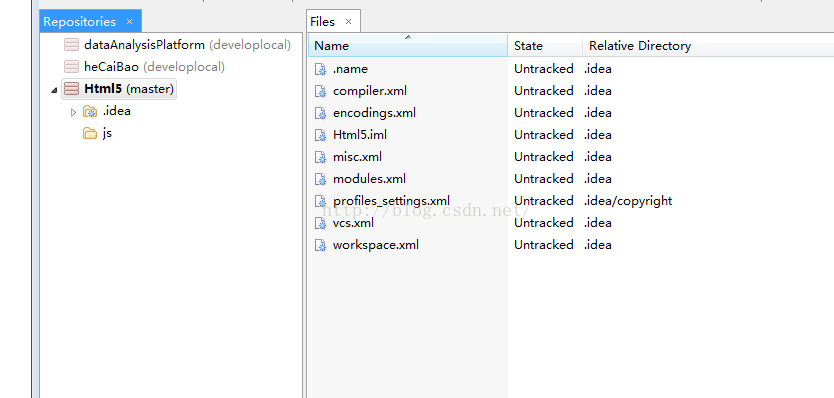Screen dimensions: 834x398
Task: Click the file icon beside profiles_settings.xml
Action: click(x=320, y=201)
